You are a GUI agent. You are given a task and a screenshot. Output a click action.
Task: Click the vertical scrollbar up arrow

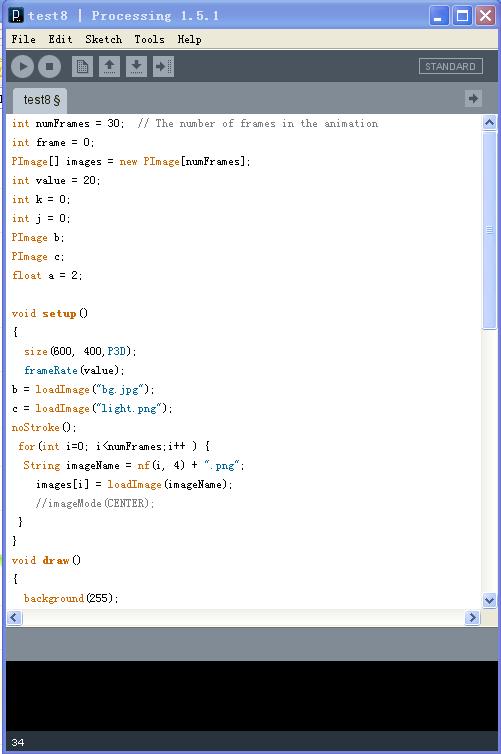(489, 123)
